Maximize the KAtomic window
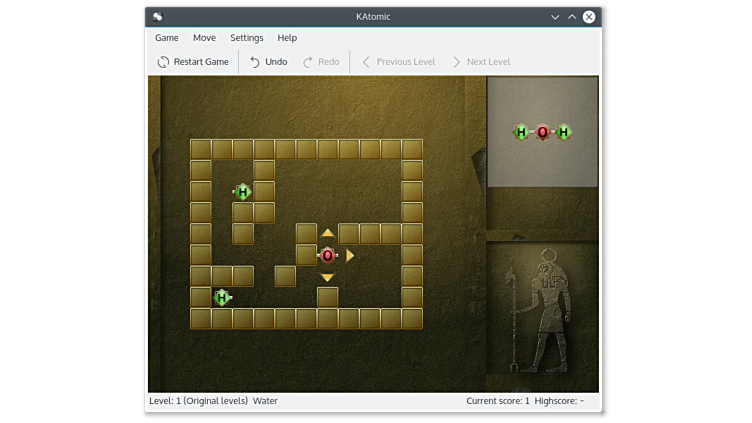 click(x=572, y=17)
